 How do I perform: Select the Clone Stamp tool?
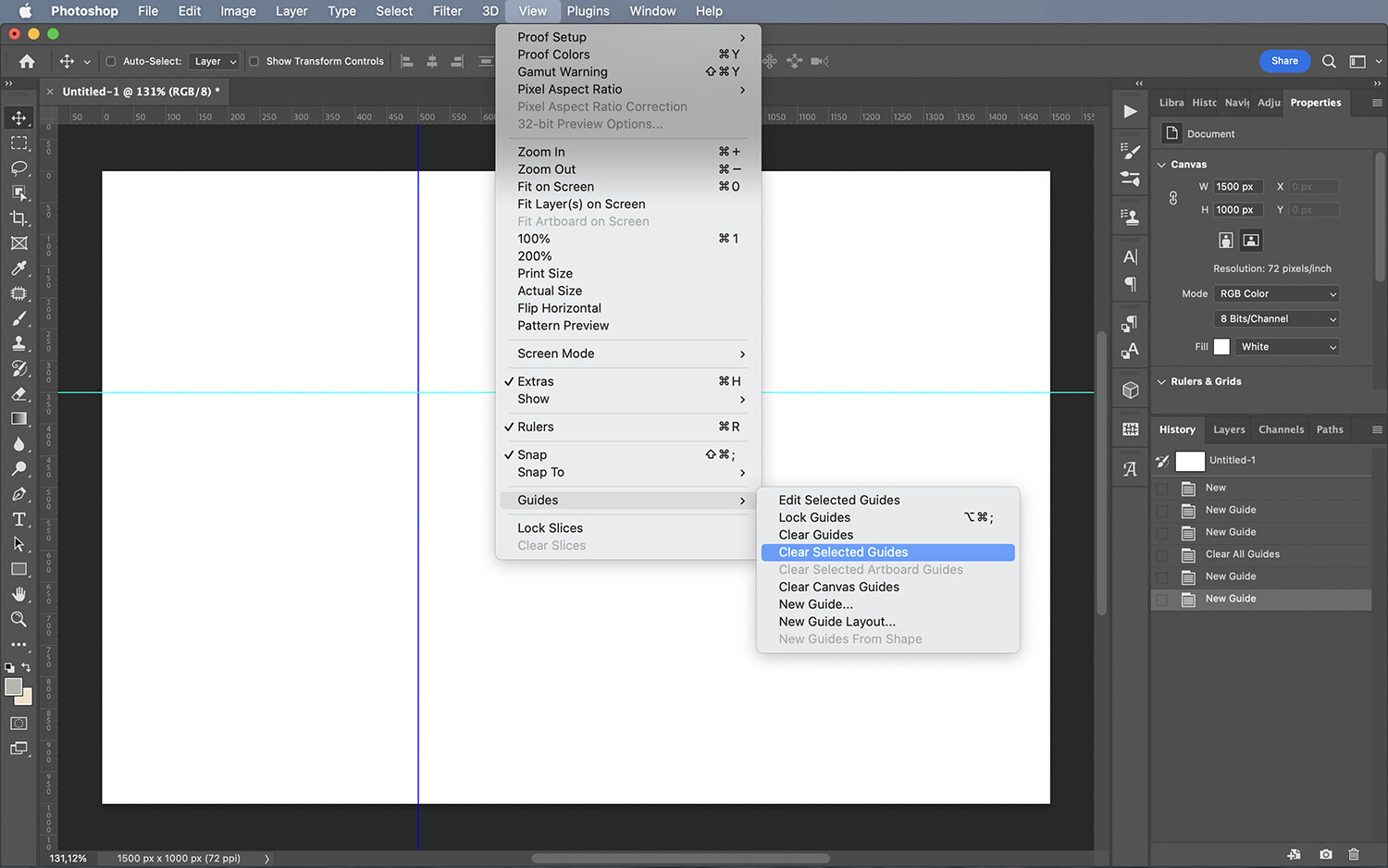pos(19,343)
